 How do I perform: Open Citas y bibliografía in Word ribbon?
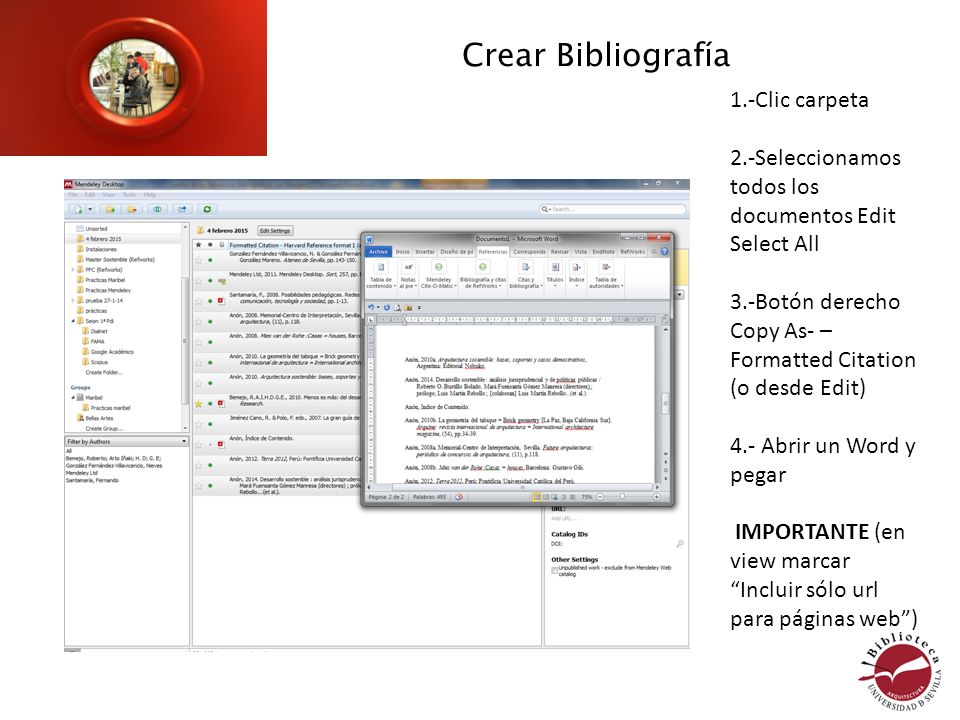tap(525, 276)
